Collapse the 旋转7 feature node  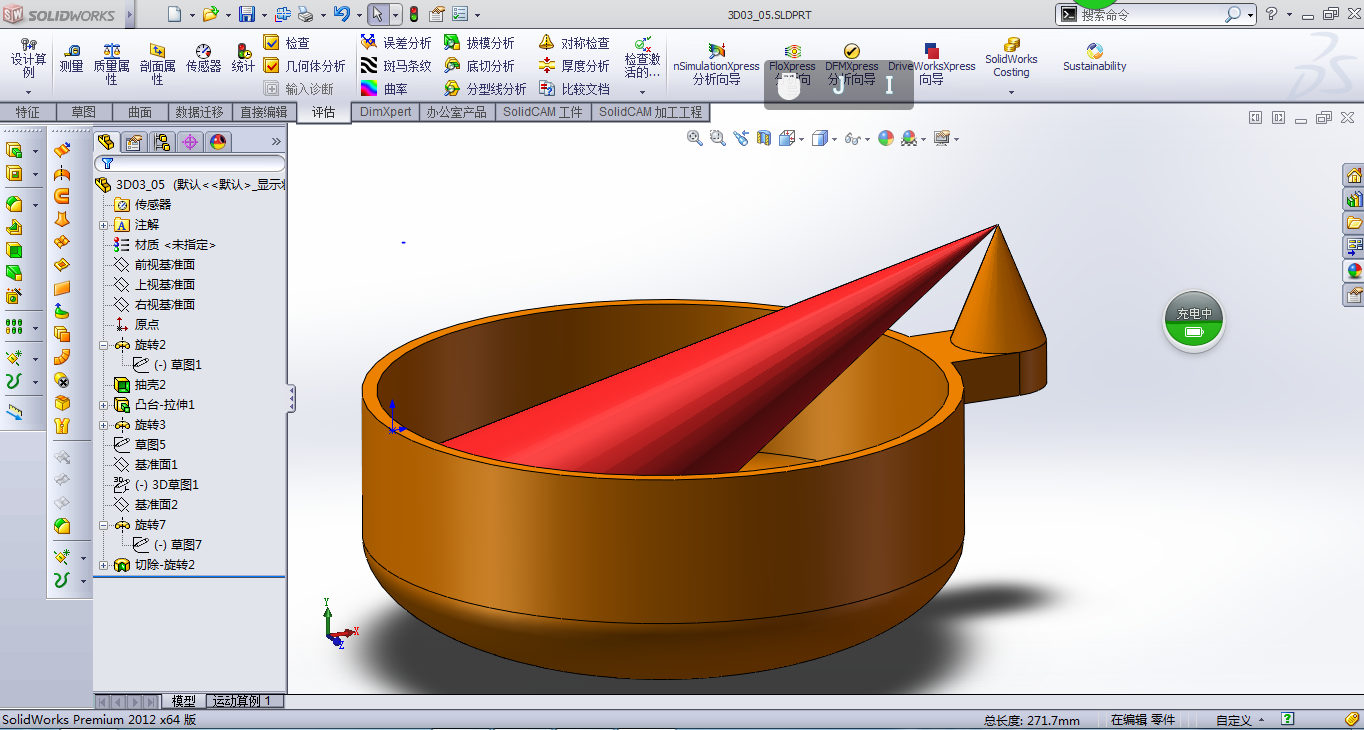pos(104,525)
